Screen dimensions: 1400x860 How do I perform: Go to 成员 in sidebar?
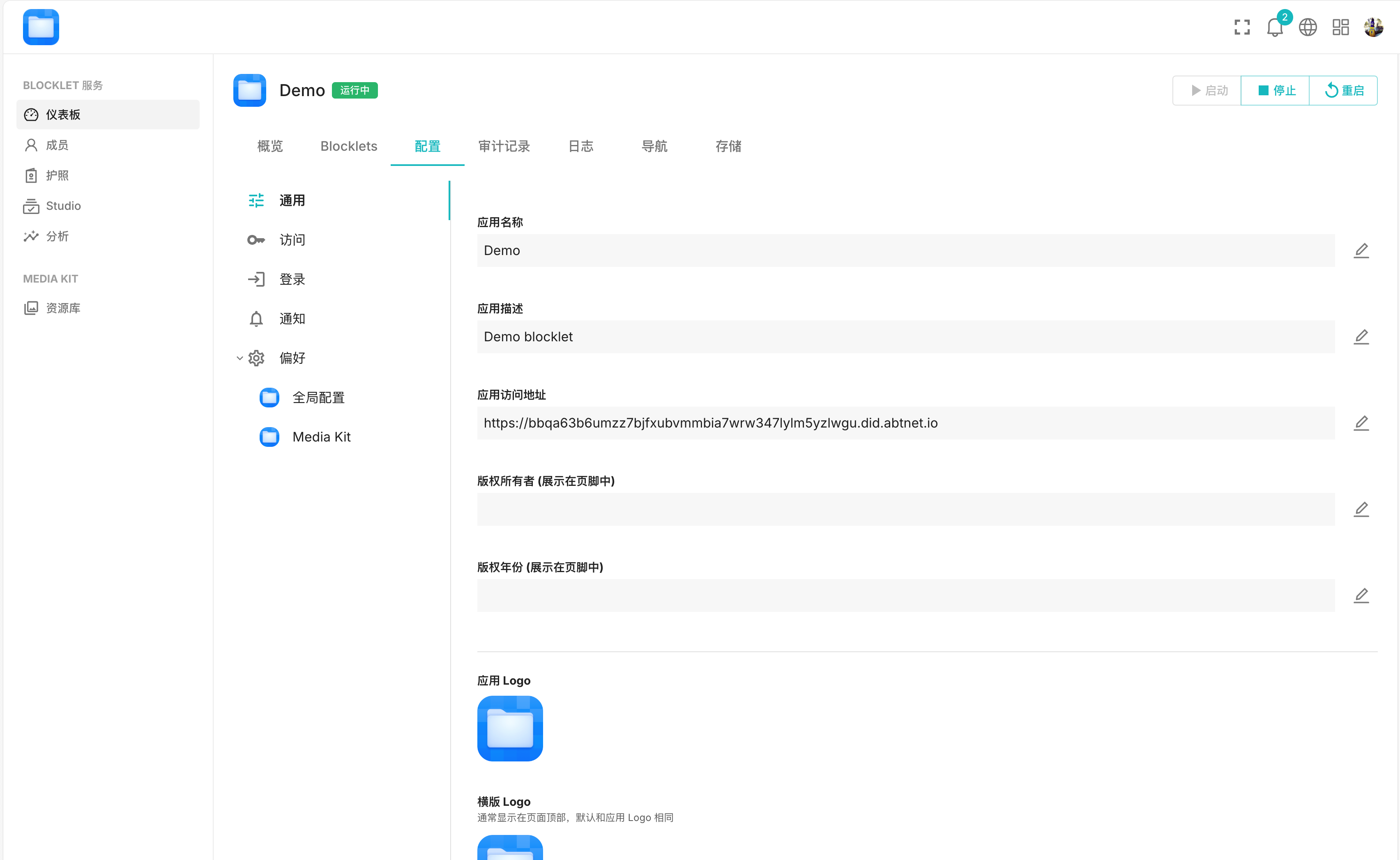[57, 145]
